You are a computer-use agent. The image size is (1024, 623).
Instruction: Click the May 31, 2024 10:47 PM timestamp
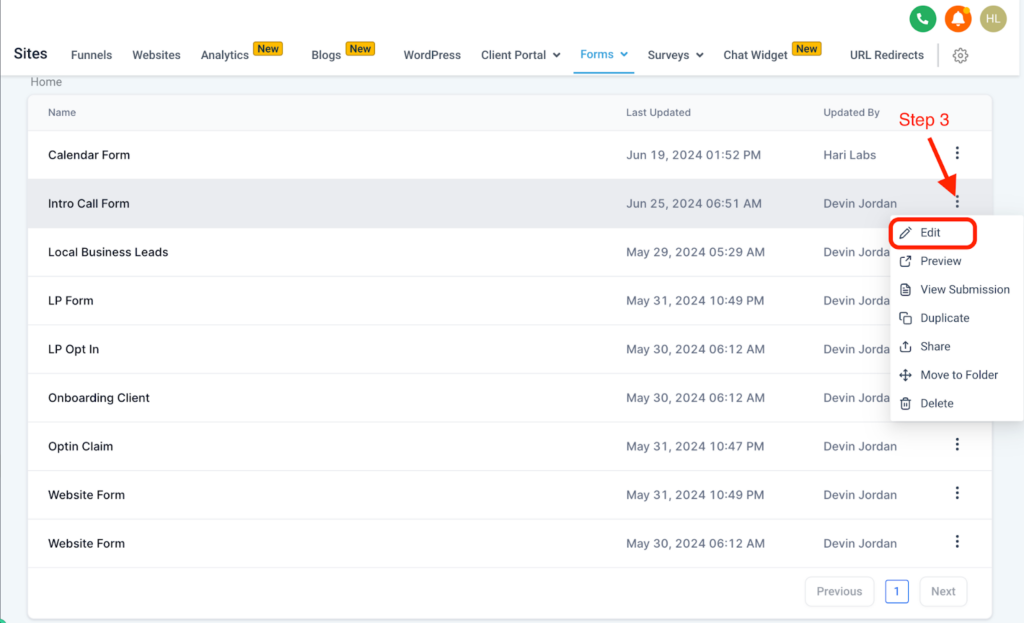pos(695,446)
